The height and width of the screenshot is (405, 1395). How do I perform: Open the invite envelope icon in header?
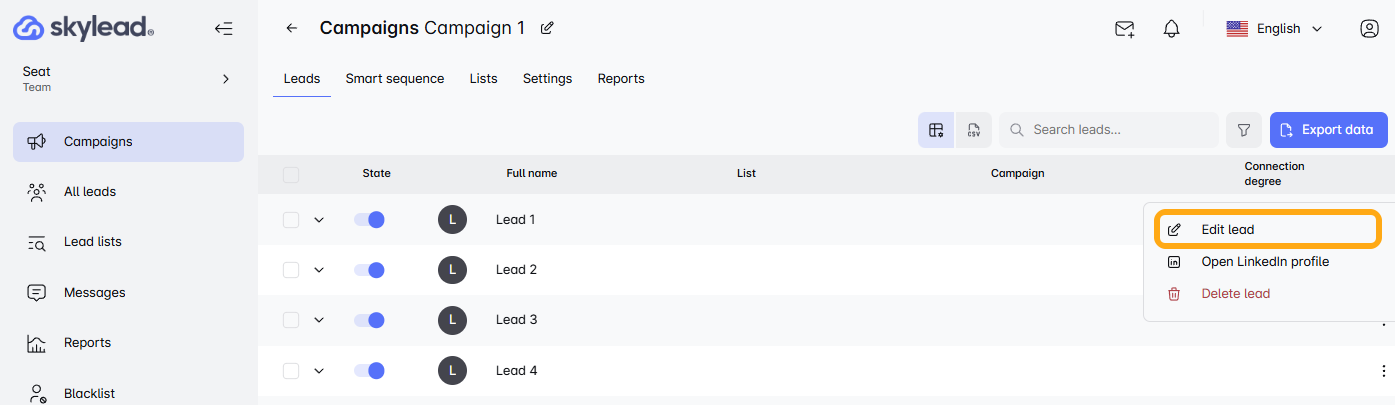pos(1124,29)
